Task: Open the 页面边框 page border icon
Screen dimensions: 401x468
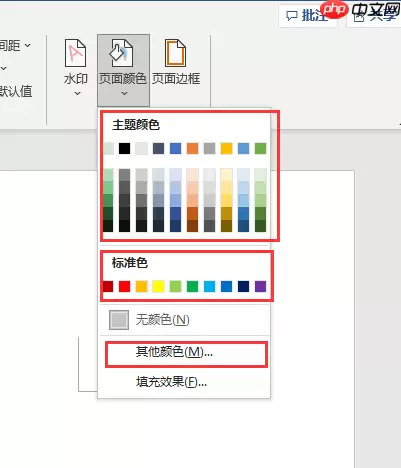Action: point(176,53)
